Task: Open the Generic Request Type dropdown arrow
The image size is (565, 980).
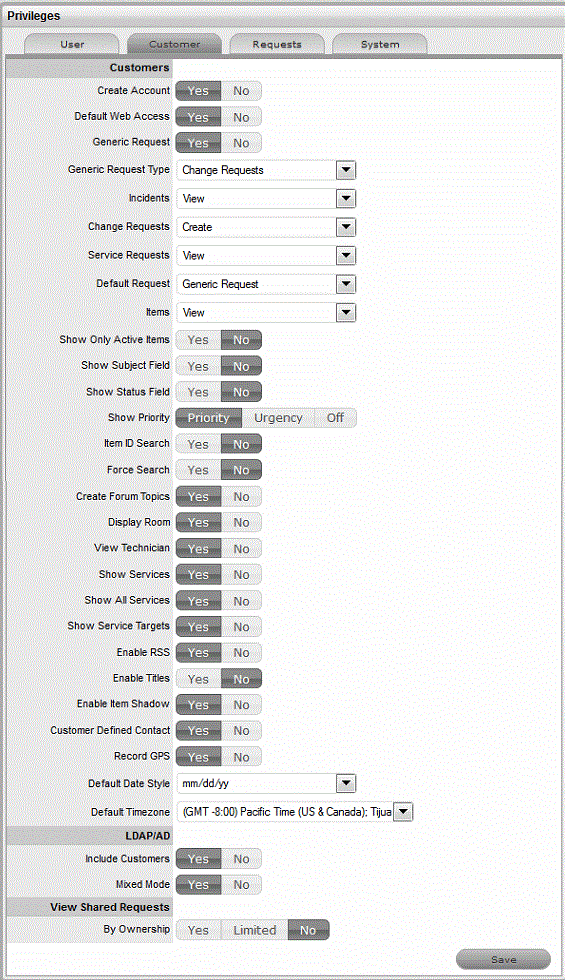Action: point(346,170)
